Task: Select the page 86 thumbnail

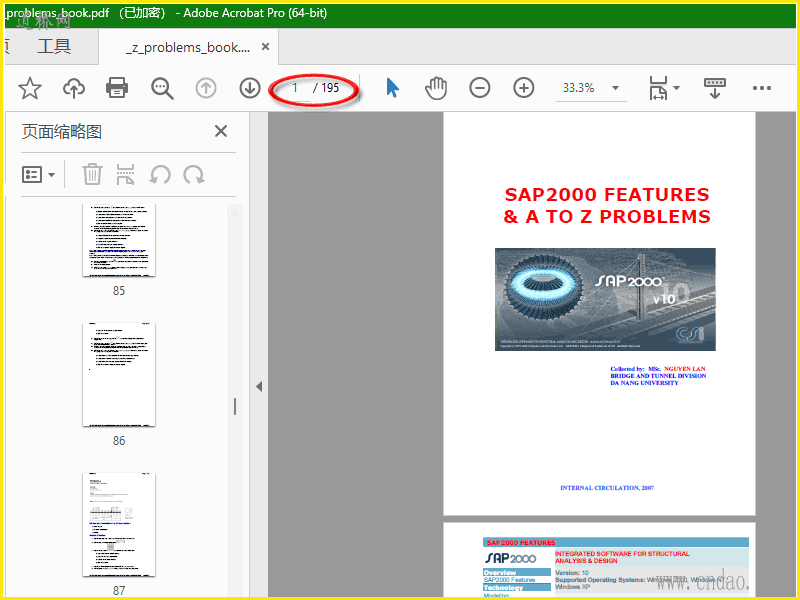Action: pyautogui.click(x=119, y=374)
